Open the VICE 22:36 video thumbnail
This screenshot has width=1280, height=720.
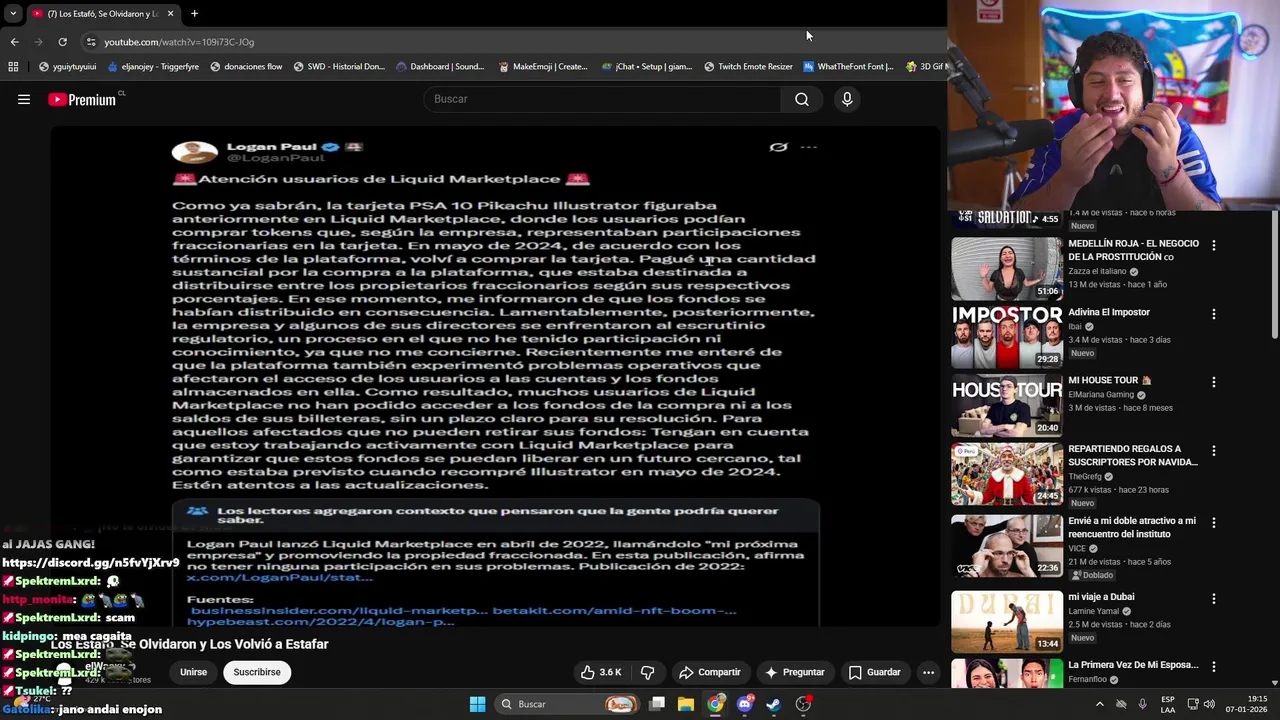[1007, 545]
